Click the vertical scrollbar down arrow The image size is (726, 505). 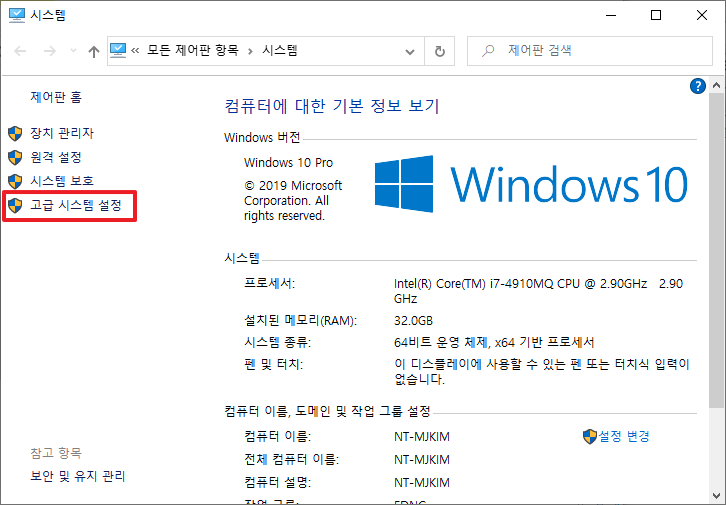pyautogui.click(x=716, y=496)
